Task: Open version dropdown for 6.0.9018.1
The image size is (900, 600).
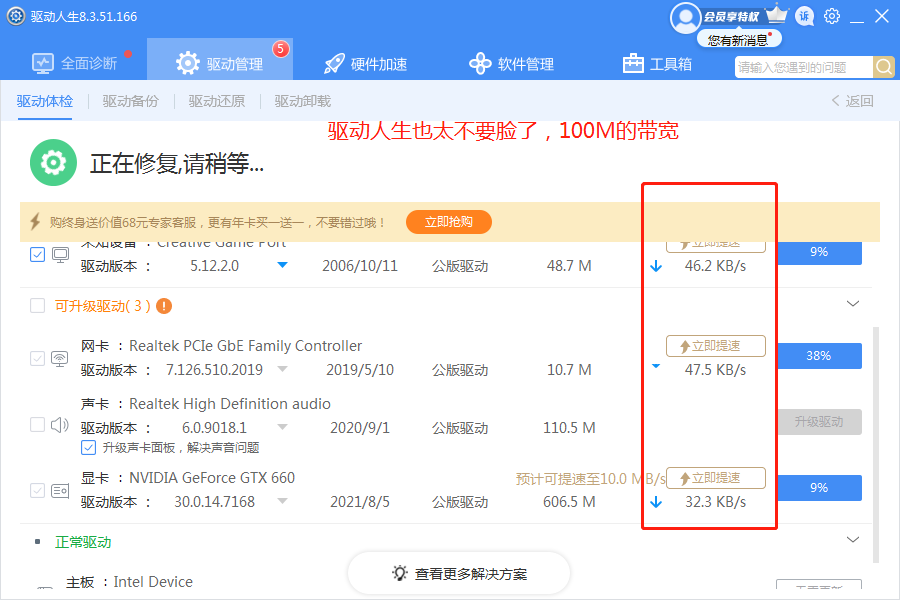Action: click(282, 427)
